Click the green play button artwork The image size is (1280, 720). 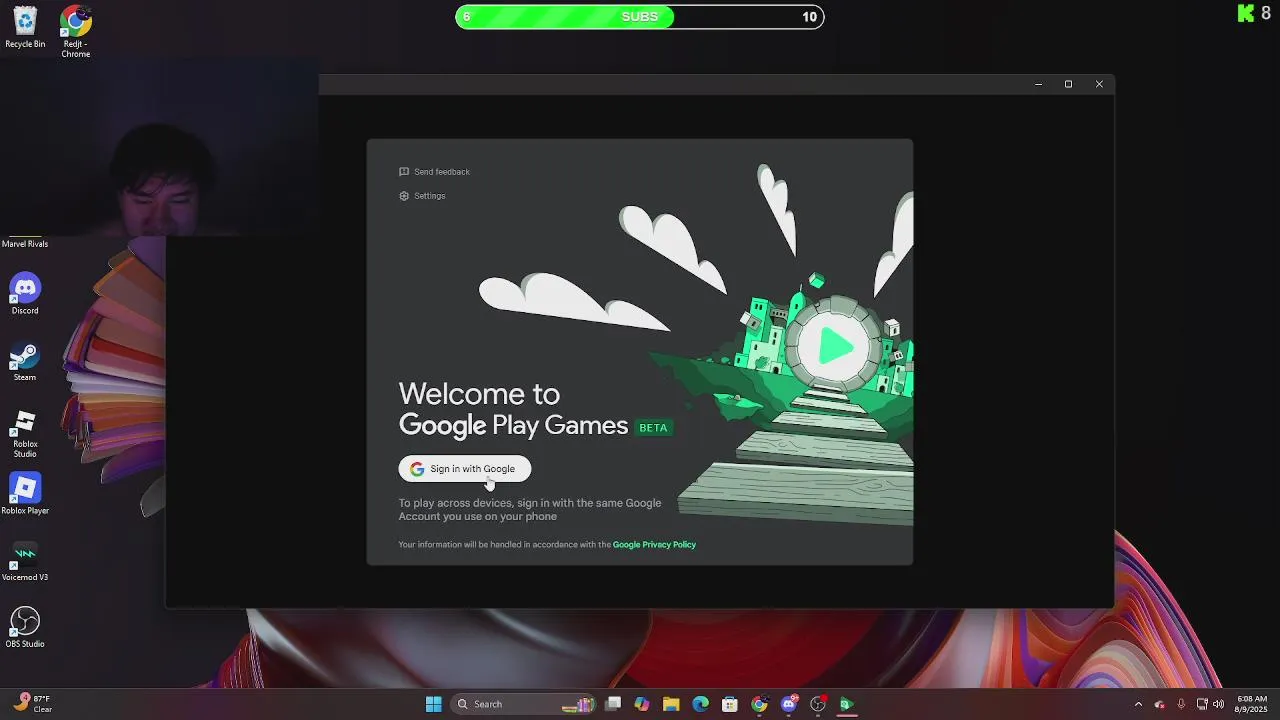point(836,346)
